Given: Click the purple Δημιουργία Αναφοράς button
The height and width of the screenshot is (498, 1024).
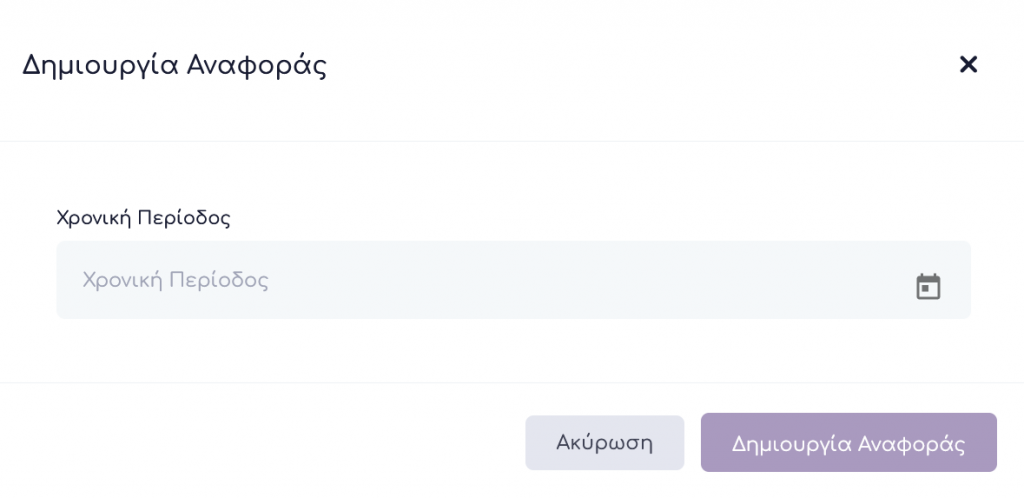Looking at the screenshot, I should pos(848,443).
